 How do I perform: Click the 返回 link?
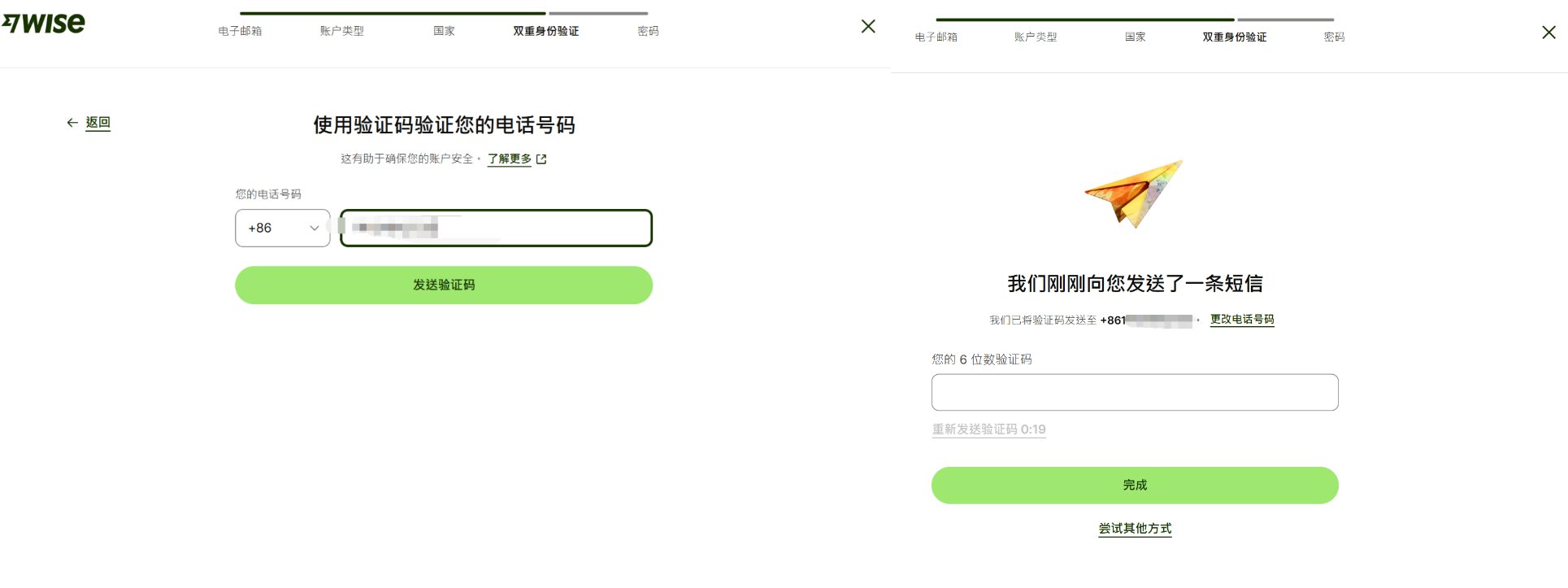[97, 122]
